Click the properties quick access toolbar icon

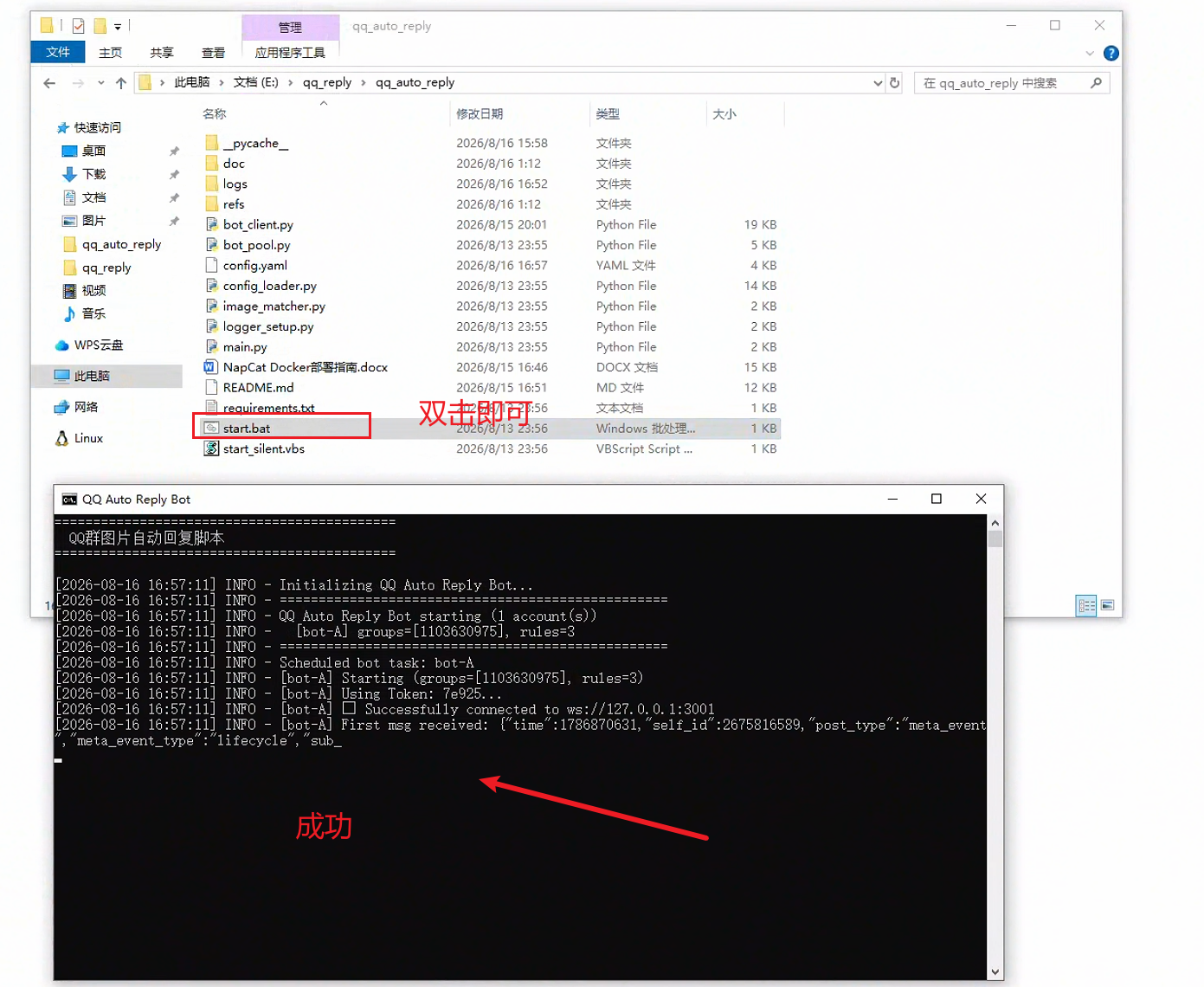click(x=78, y=26)
